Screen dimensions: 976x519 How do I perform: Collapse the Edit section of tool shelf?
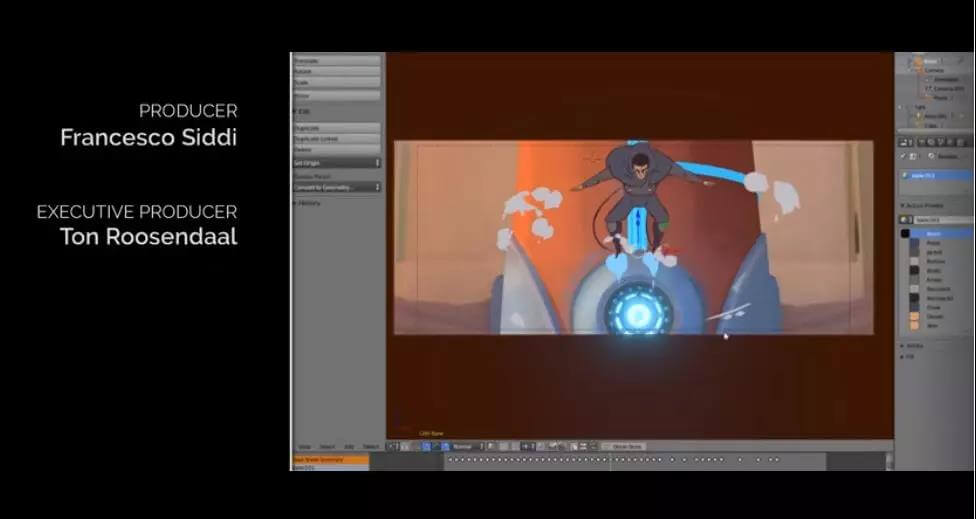[302, 111]
